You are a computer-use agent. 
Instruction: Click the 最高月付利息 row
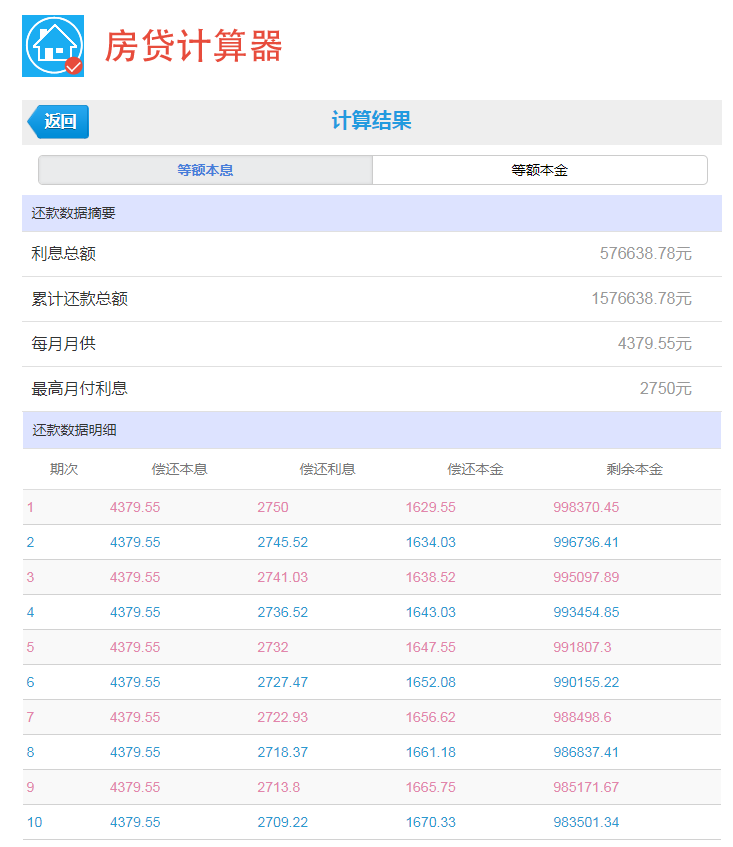[371, 389]
